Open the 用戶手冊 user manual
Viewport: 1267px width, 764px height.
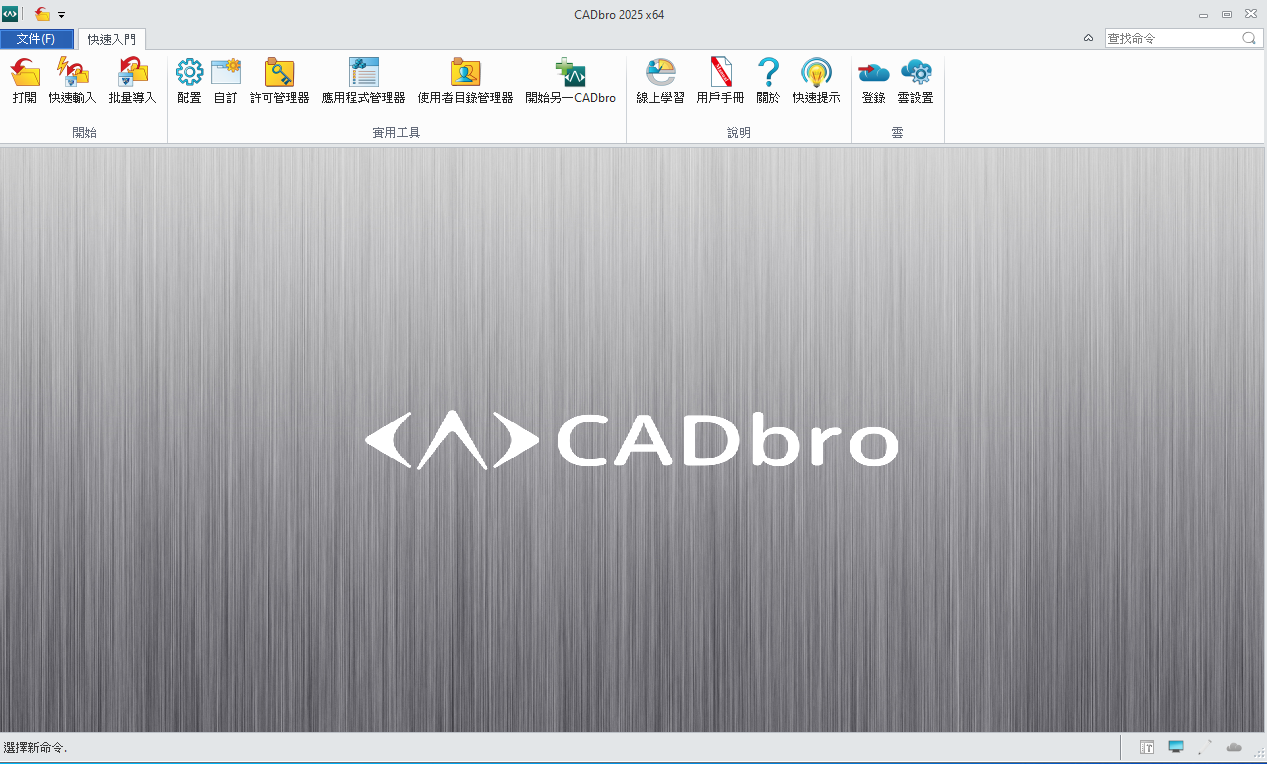(720, 80)
